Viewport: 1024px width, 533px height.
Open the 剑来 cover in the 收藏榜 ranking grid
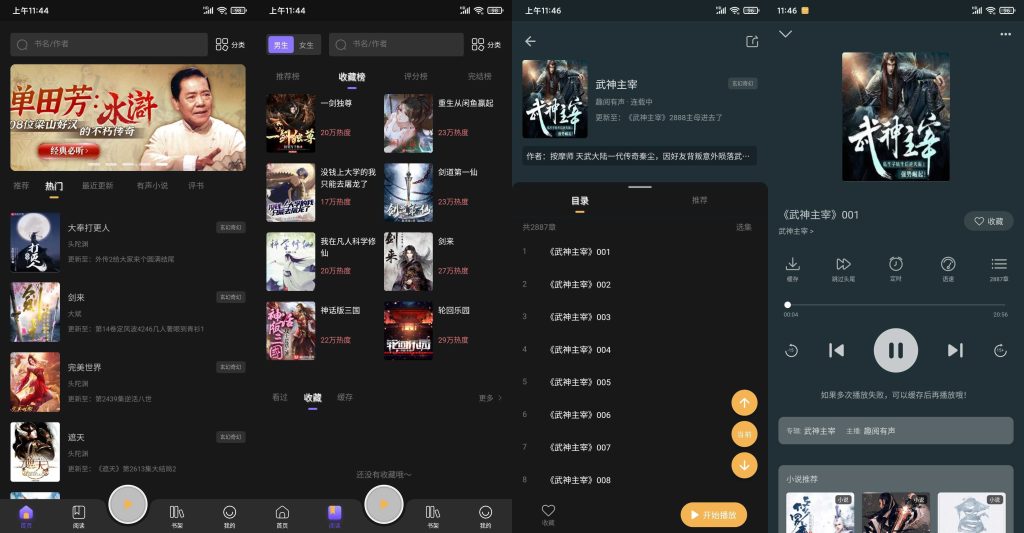(x=408, y=262)
